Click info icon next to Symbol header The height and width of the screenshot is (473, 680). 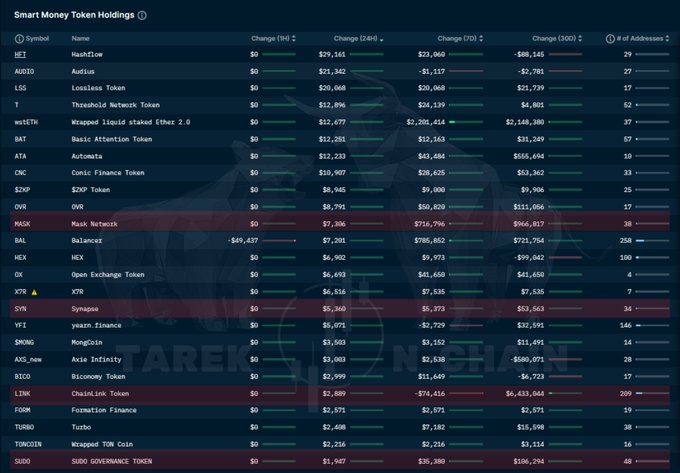(x=19, y=39)
